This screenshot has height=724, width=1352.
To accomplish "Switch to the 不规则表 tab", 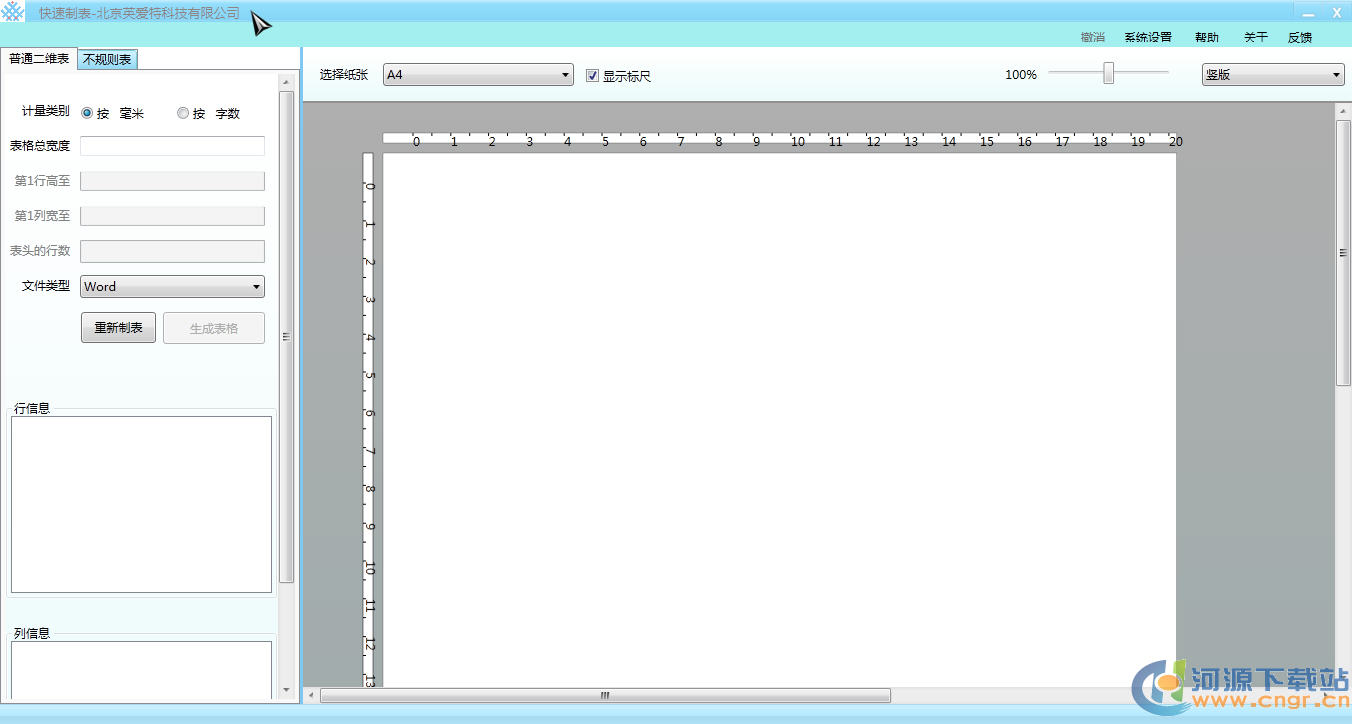I will pyautogui.click(x=107, y=59).
